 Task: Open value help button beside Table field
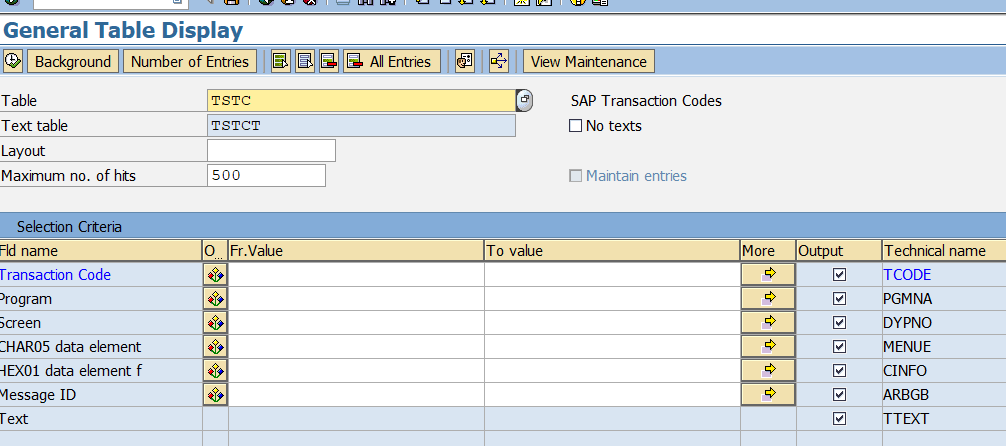coord(524,101)
